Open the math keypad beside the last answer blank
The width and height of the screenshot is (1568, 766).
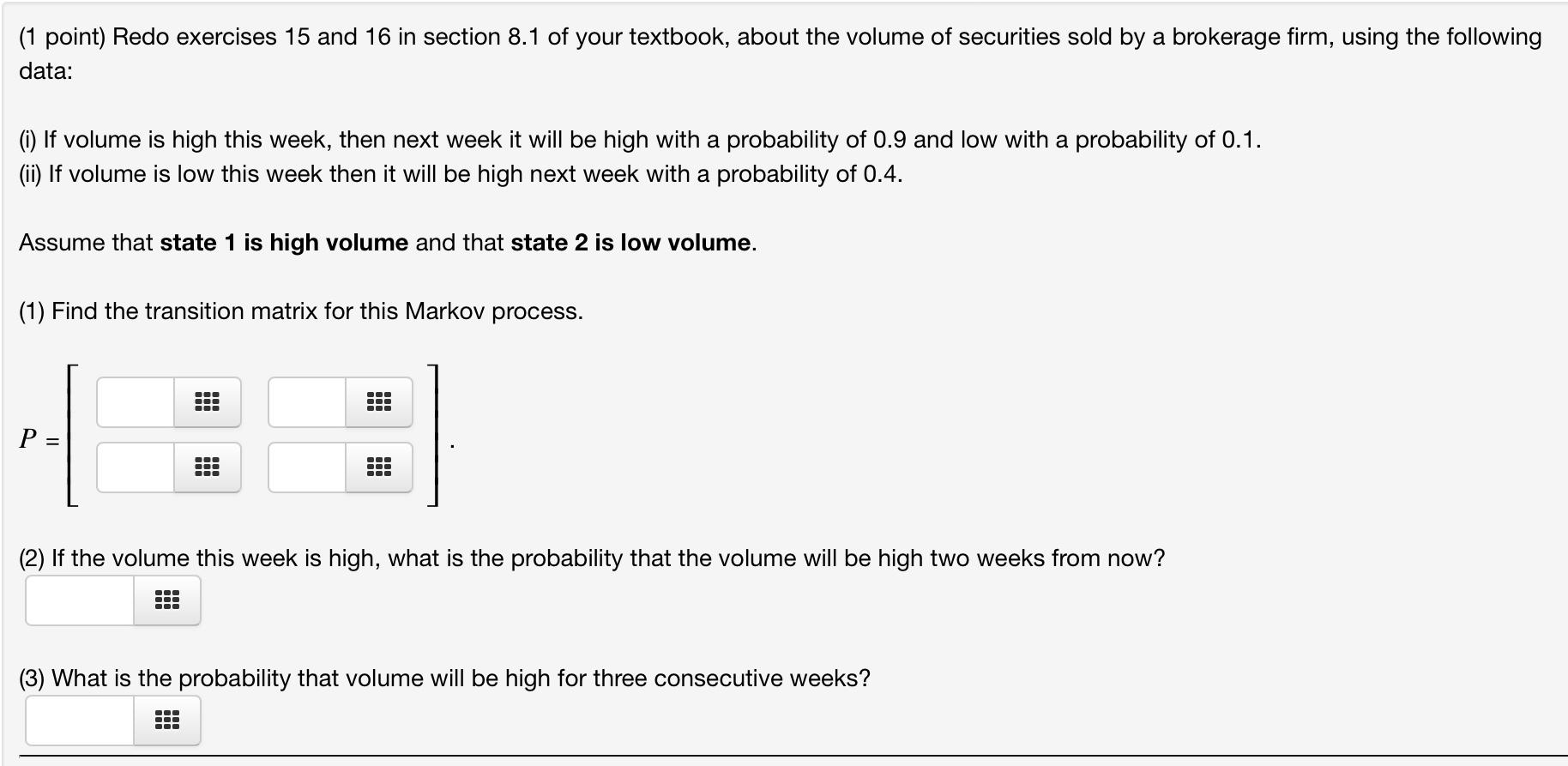(x=165, y=721)
